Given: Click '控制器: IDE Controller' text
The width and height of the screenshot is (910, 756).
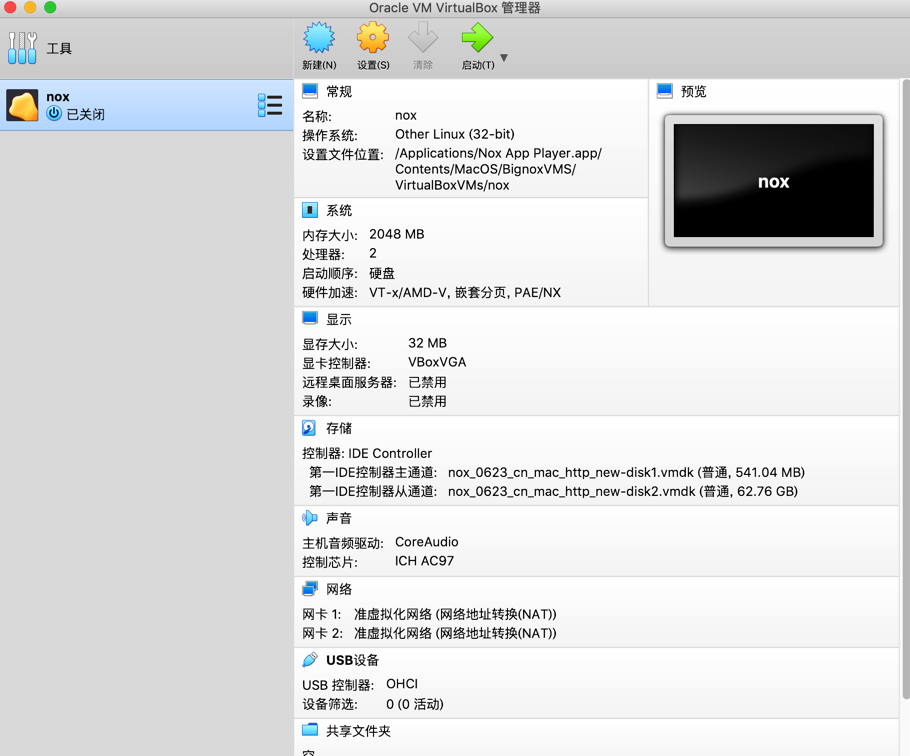Looking at the screenshot, I should (x=367, y=454).
